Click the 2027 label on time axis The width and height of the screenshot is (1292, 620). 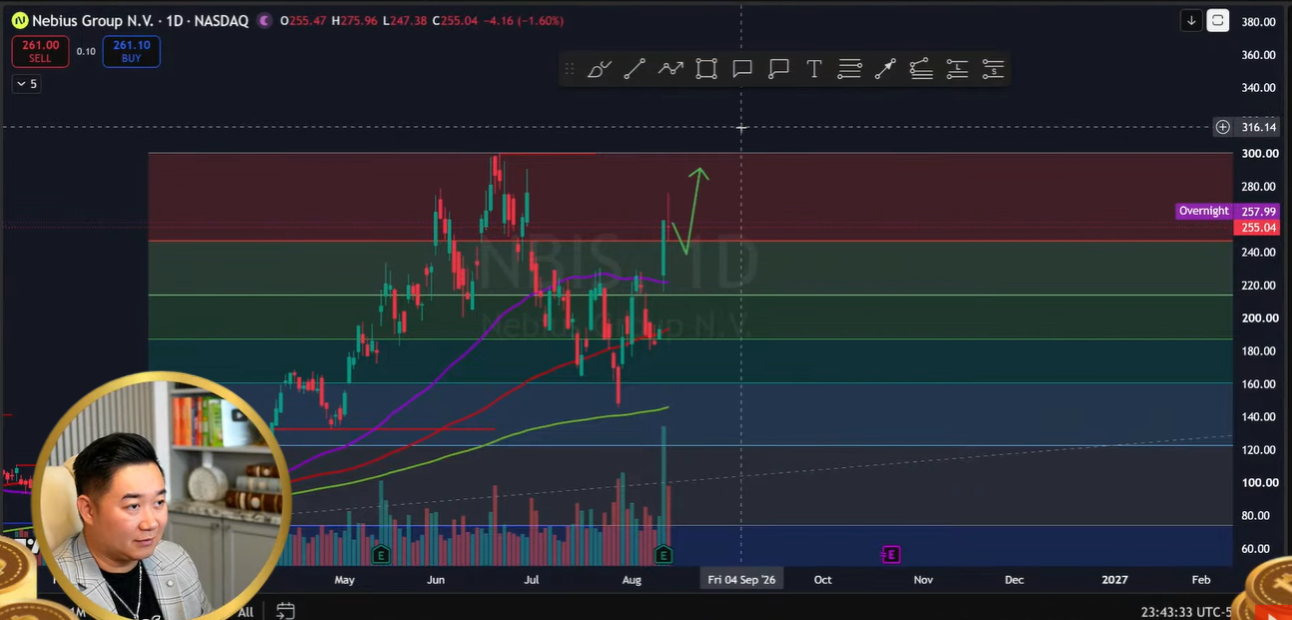pyautogui.click(x=1114, y=580)
